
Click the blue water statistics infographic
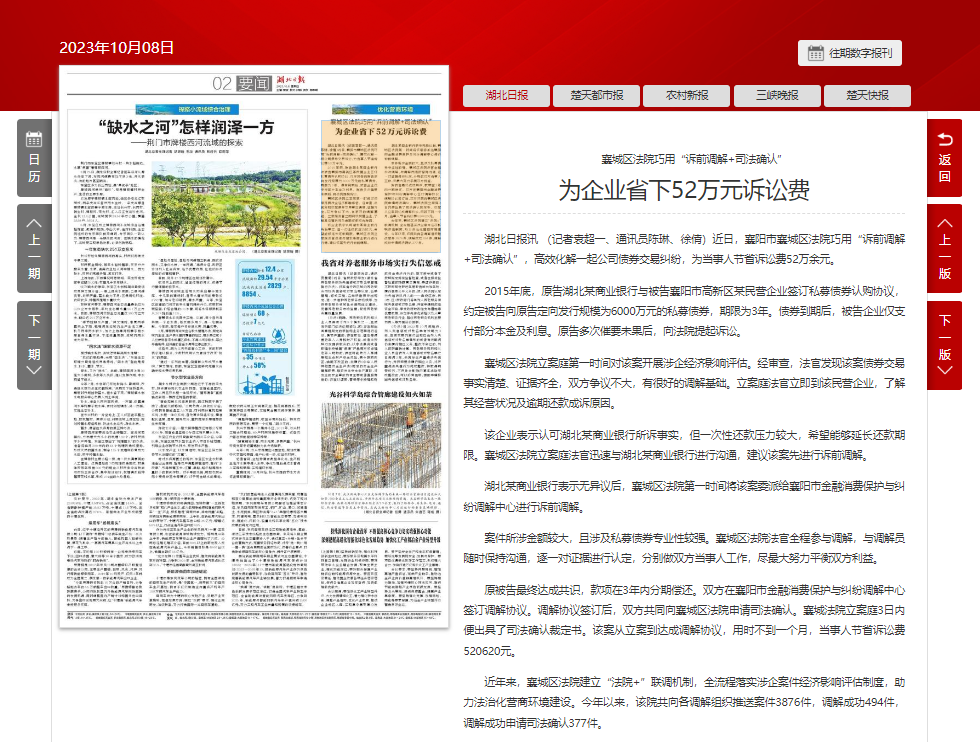[x=266, y=328]
